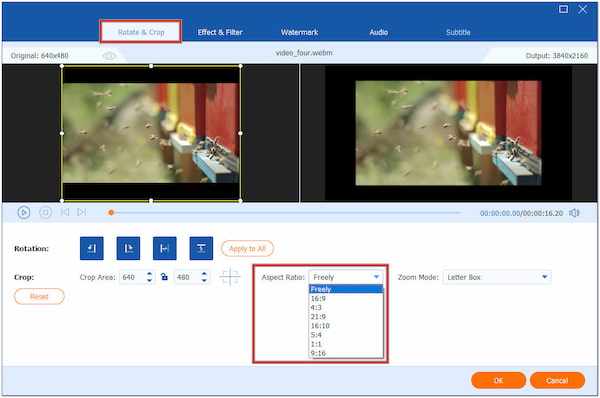Toggle original preview eye icon
Viewport: 600px width, 398px height.
click(109, 56)
